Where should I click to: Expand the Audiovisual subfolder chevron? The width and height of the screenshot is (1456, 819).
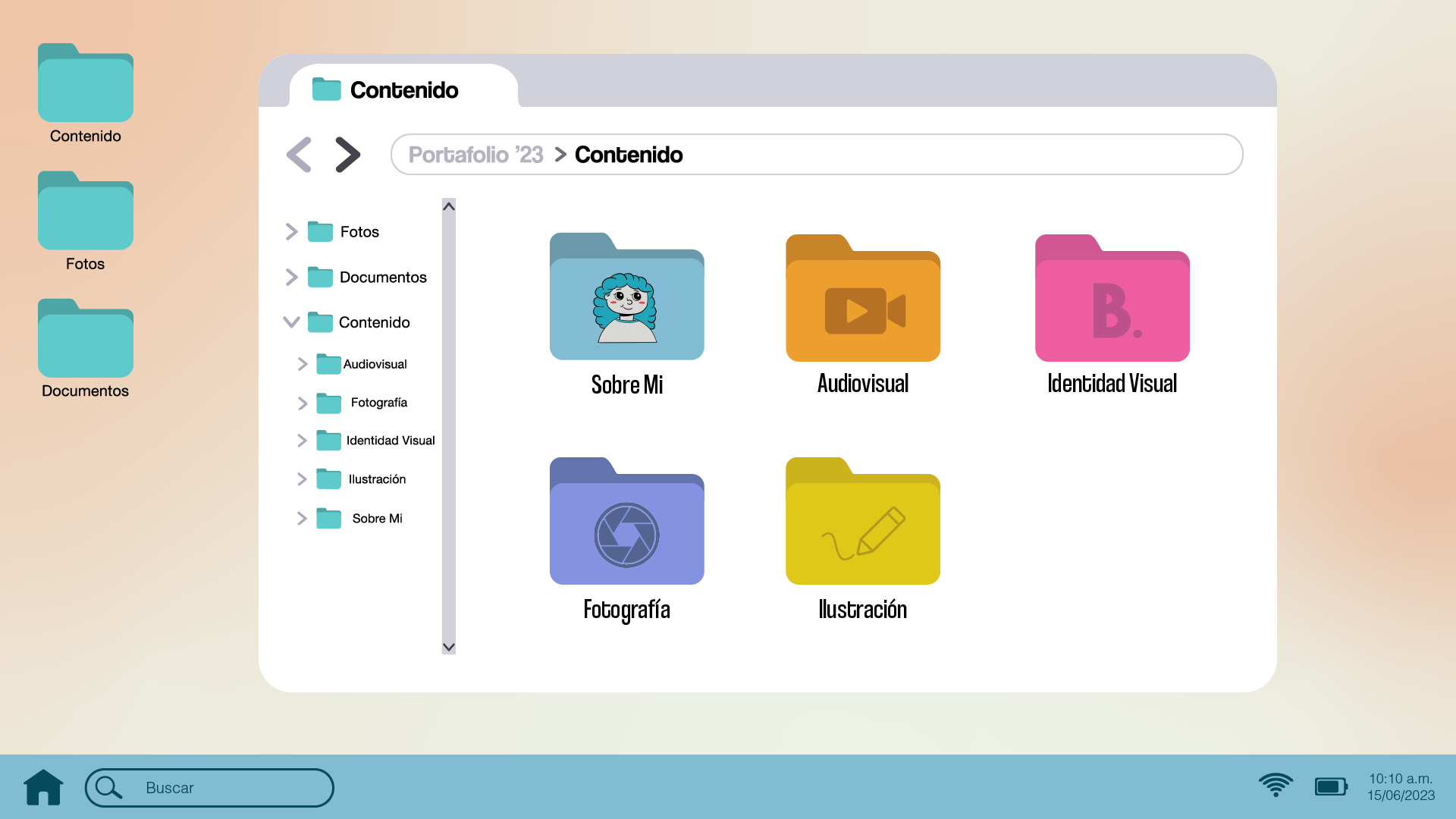302,364
